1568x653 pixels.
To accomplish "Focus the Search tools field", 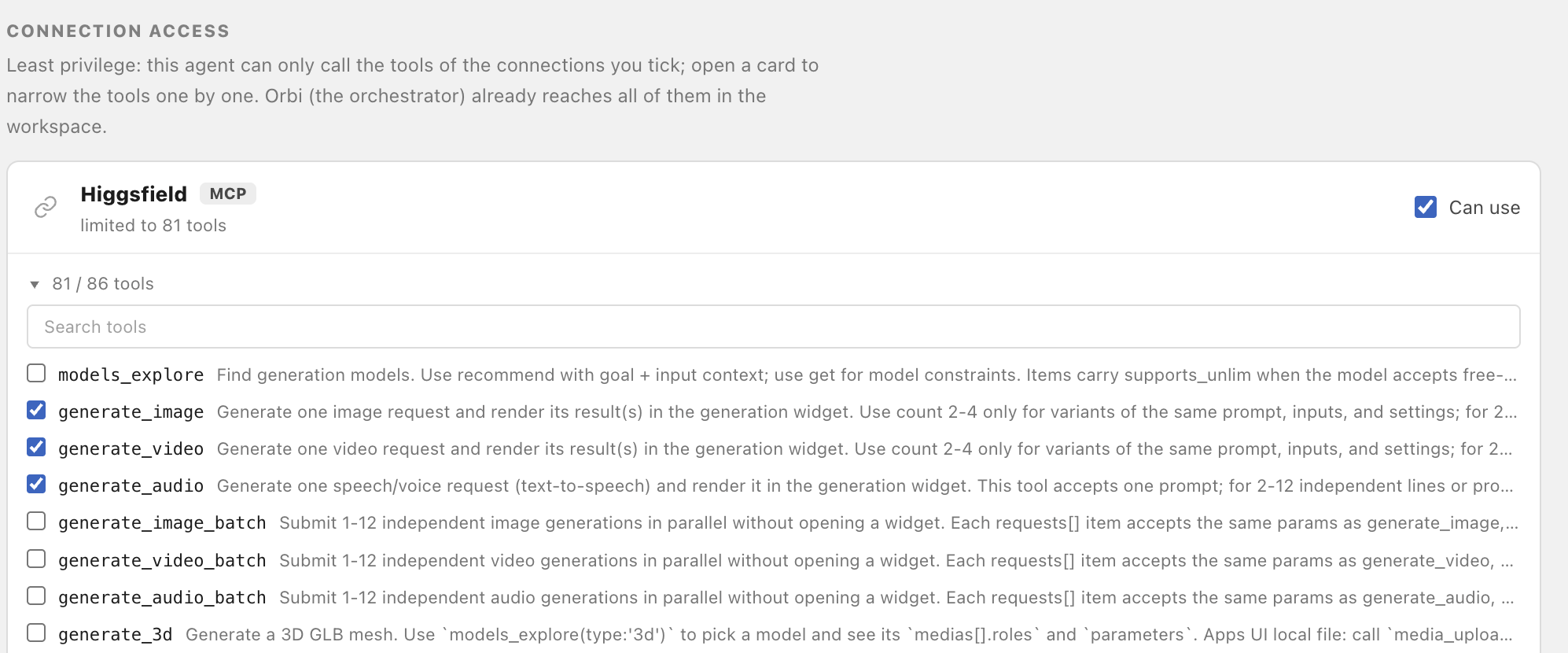I will pos(773,326).
